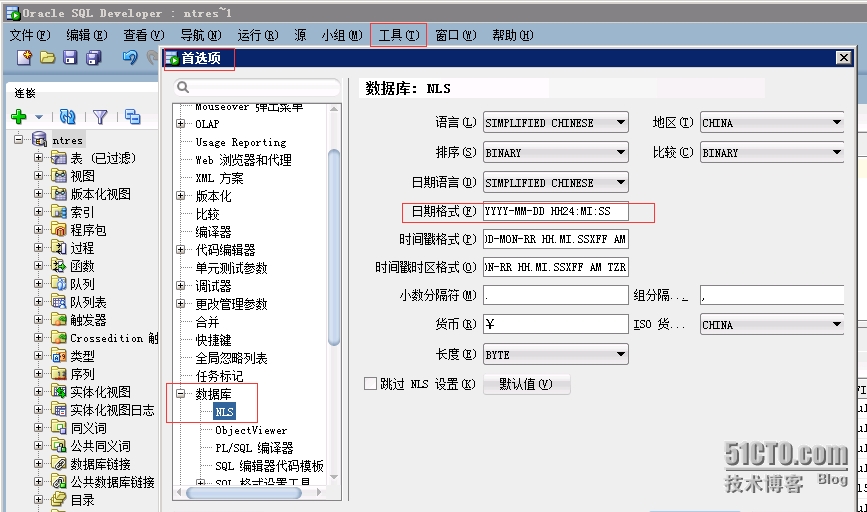This screenshot has height=512, width=867.
Task: Click the 函数 function icon
Action: pyautogui.click(x=59, y=267)
